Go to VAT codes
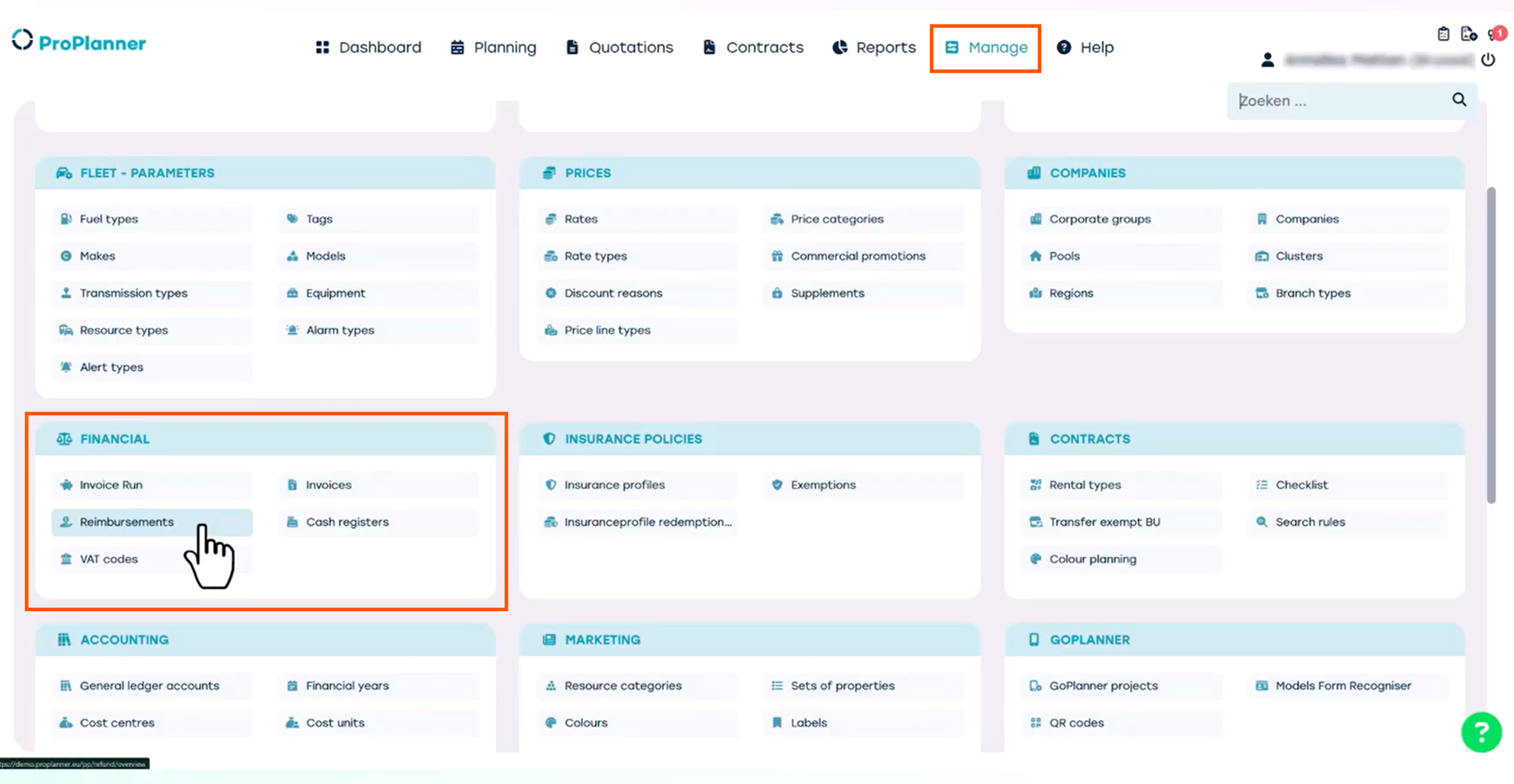The height and width of the screenshot is (784, 1514). [x=108, y=559]
